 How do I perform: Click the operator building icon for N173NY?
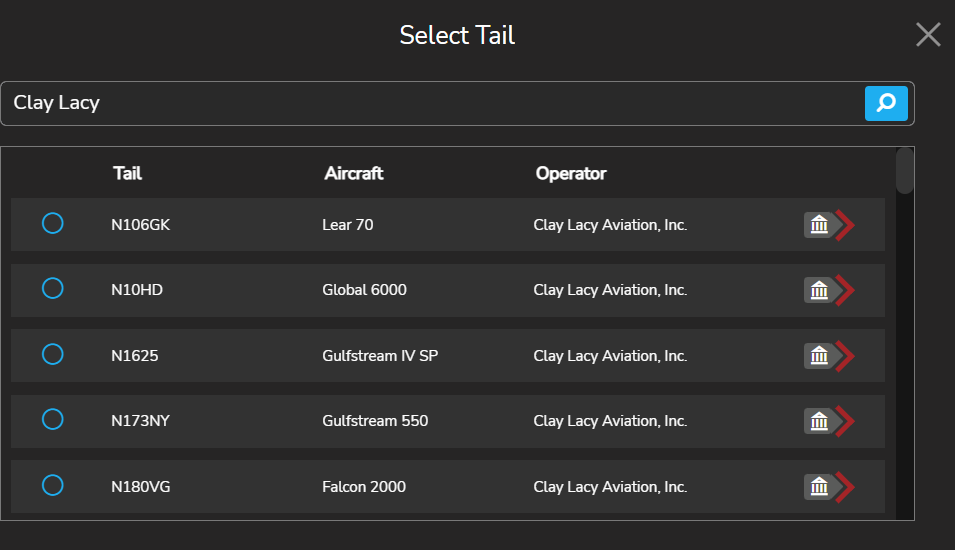pyautogui.click(x=819, y=421)
